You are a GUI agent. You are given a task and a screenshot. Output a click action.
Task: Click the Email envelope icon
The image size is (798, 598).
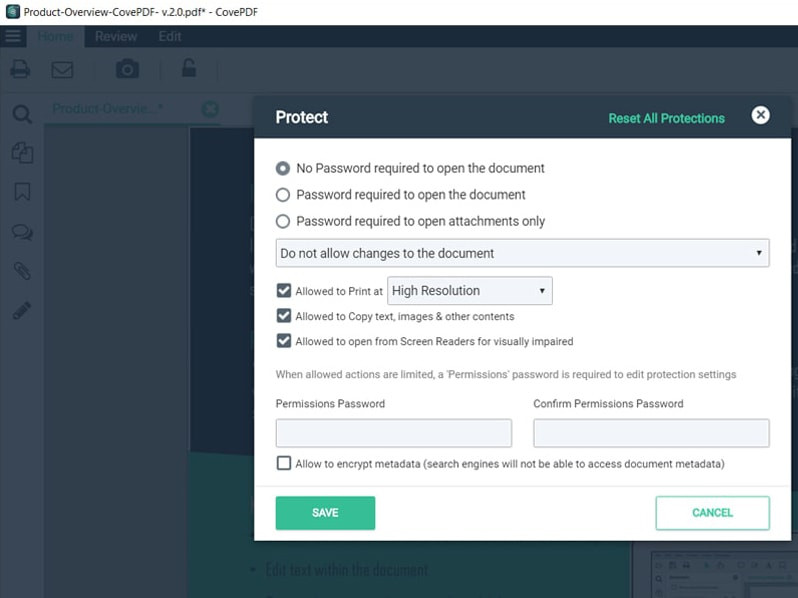click(62, 69)
